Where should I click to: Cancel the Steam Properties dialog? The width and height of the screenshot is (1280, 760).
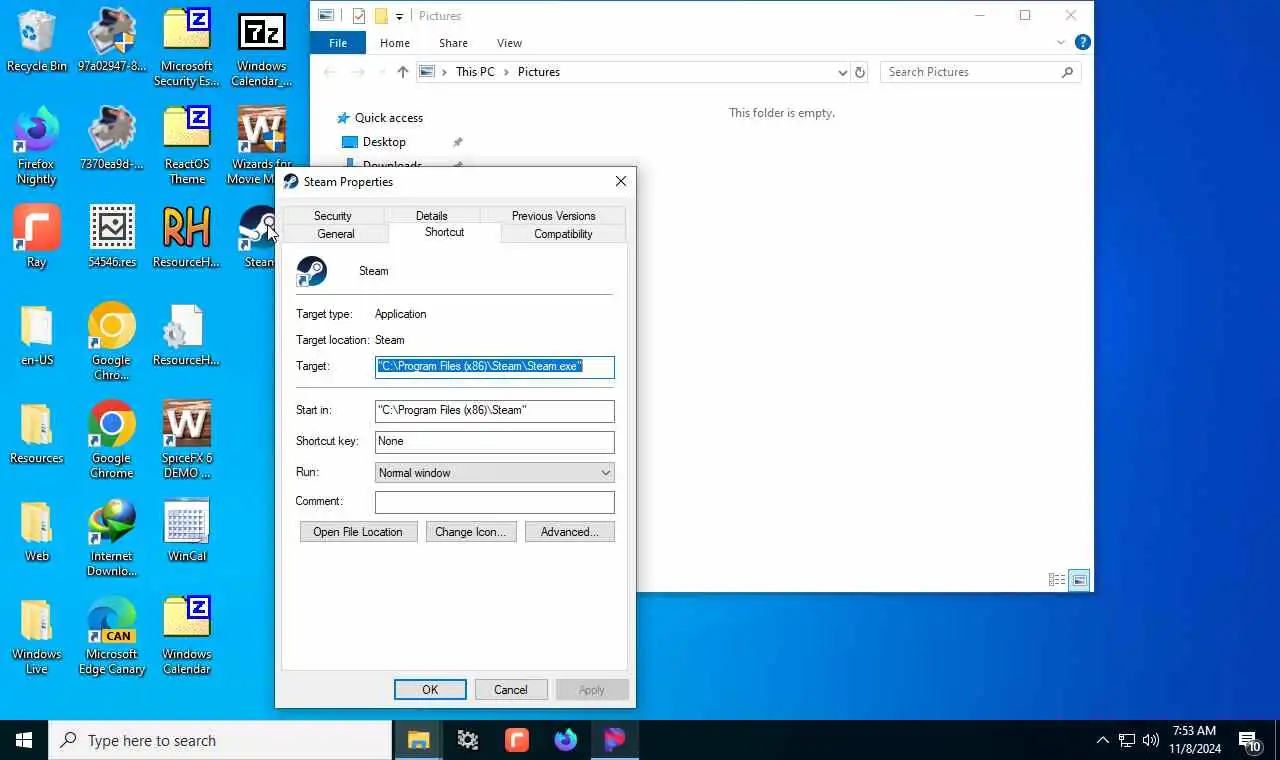(510, 690)
